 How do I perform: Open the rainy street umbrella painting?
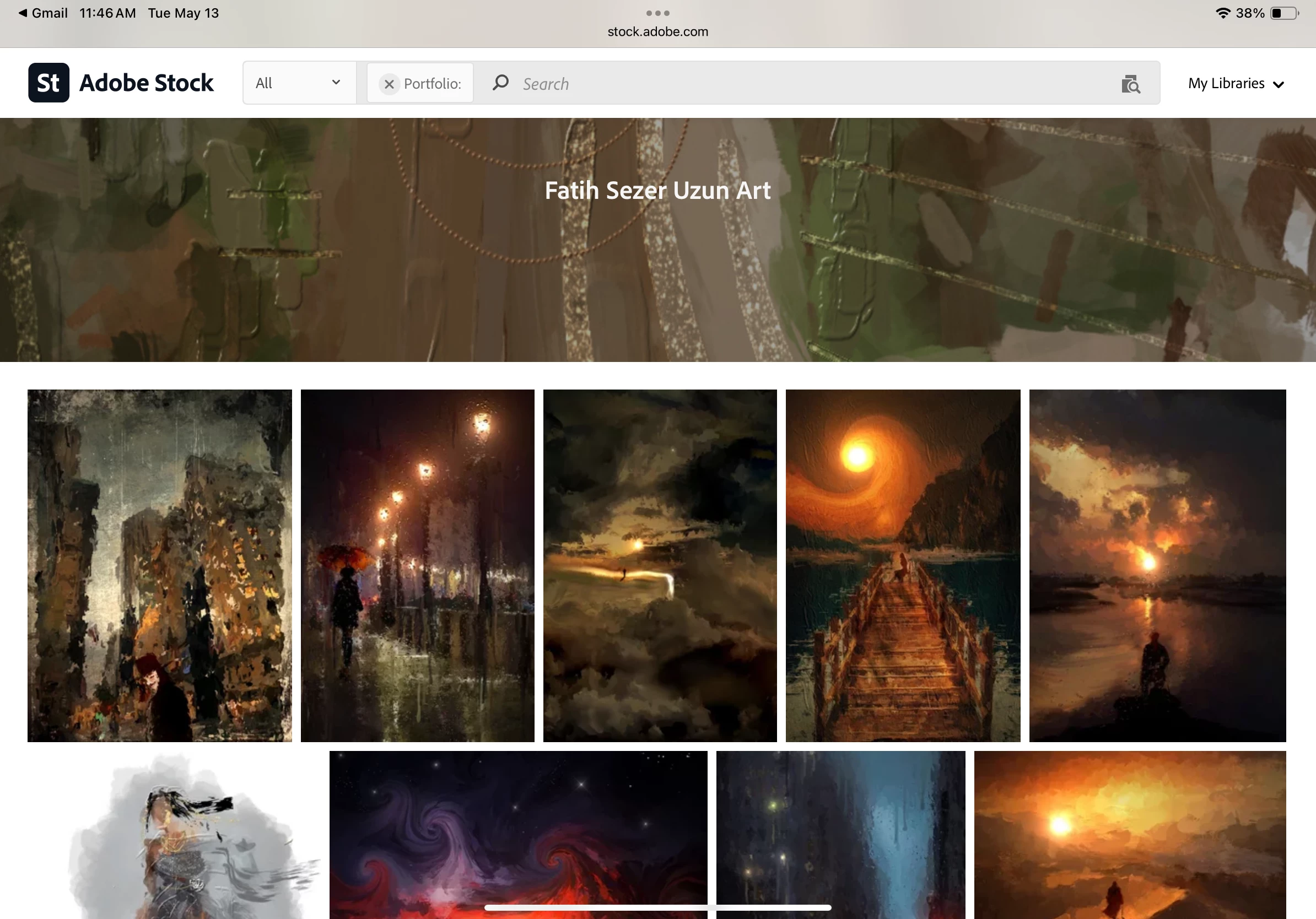point(417,565)
